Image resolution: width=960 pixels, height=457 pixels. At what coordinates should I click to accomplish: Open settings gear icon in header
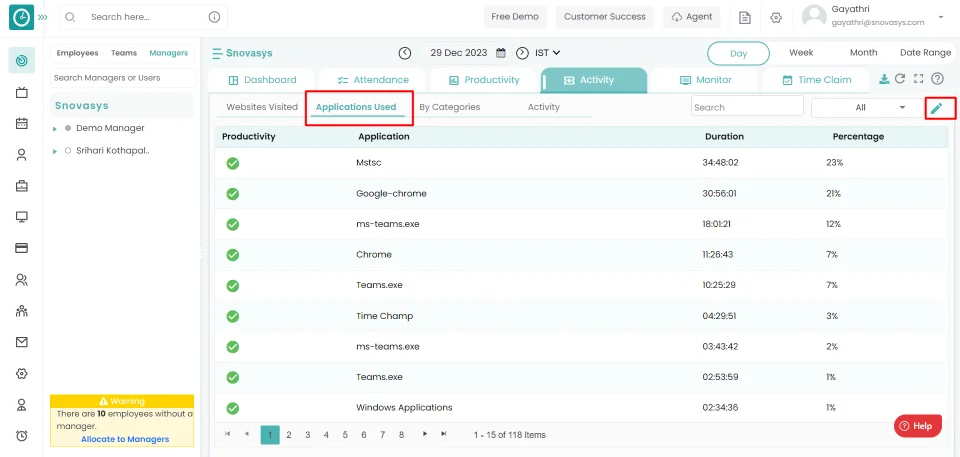point(776,18)
